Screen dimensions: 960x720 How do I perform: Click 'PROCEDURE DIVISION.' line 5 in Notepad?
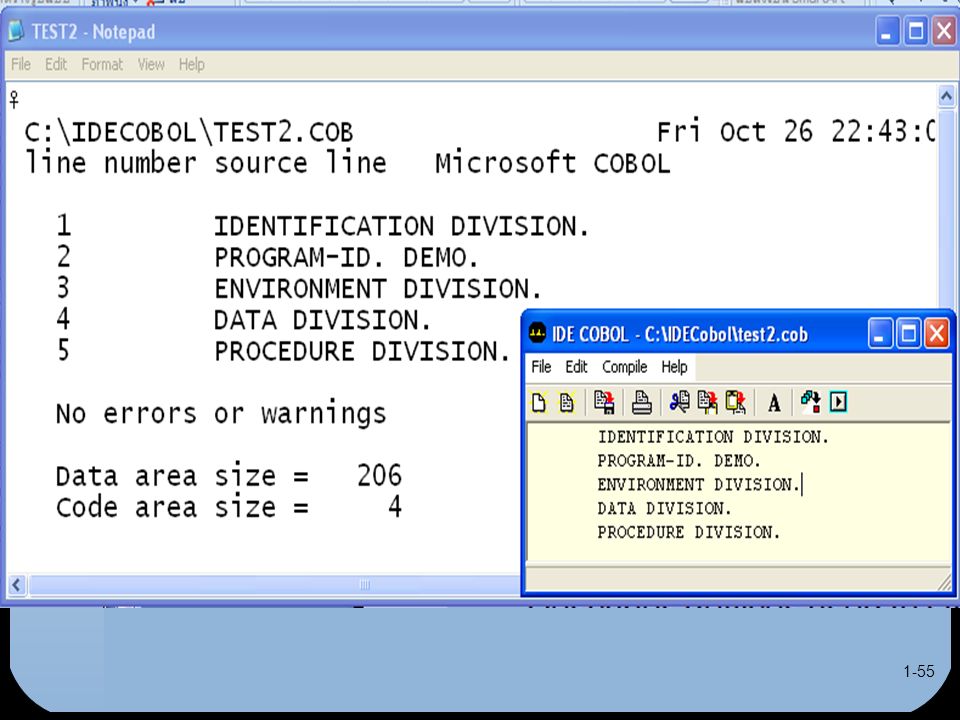coord(361,351)
